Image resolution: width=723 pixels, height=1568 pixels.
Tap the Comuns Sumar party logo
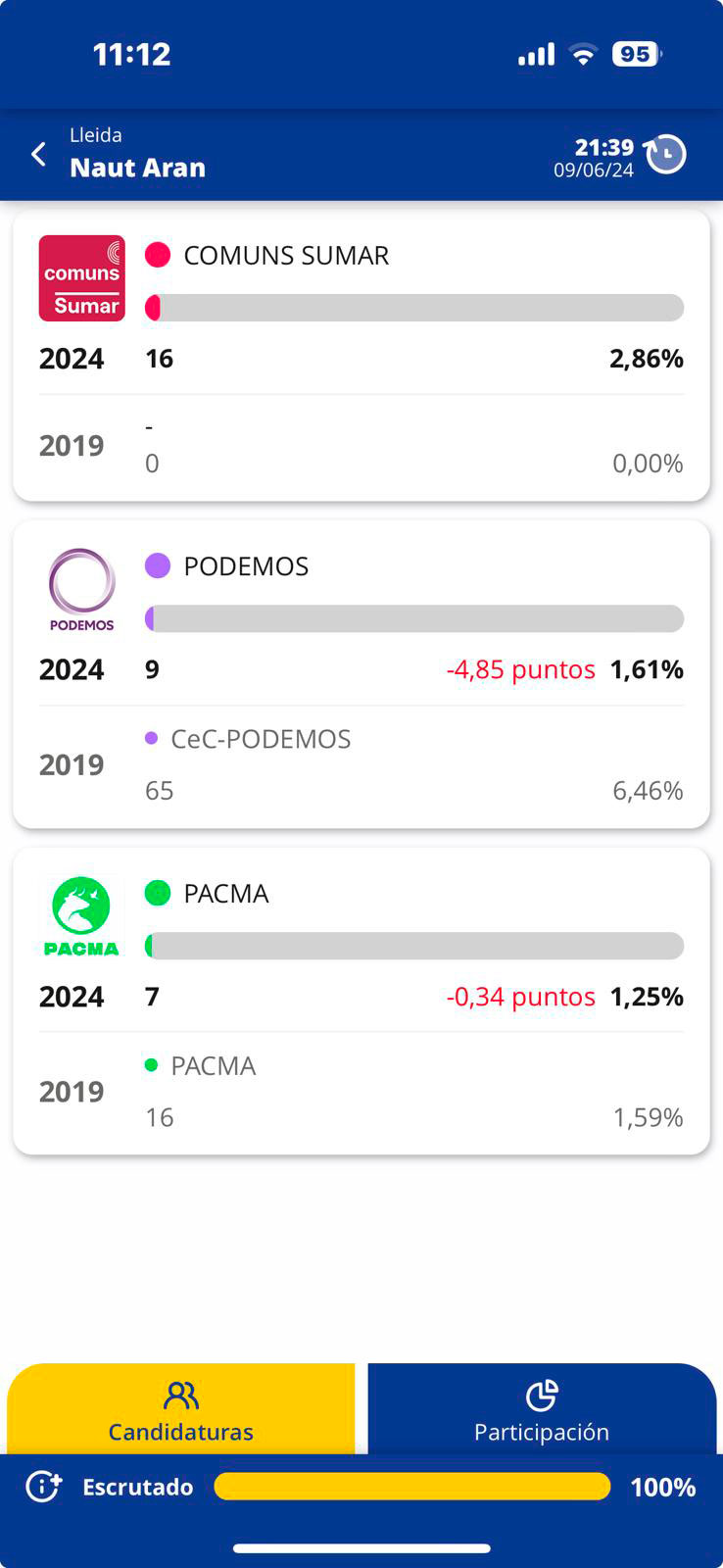pyautogui.click(x=82, y=278)
